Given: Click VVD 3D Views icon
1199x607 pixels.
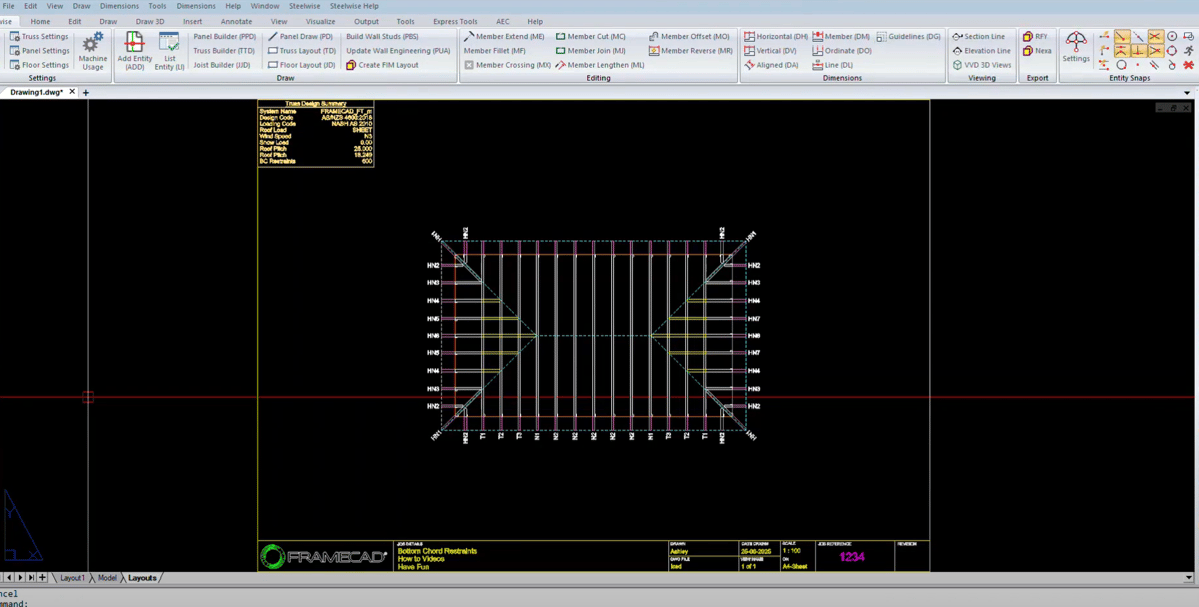Looking at the screenshot, I should point(980,65).
